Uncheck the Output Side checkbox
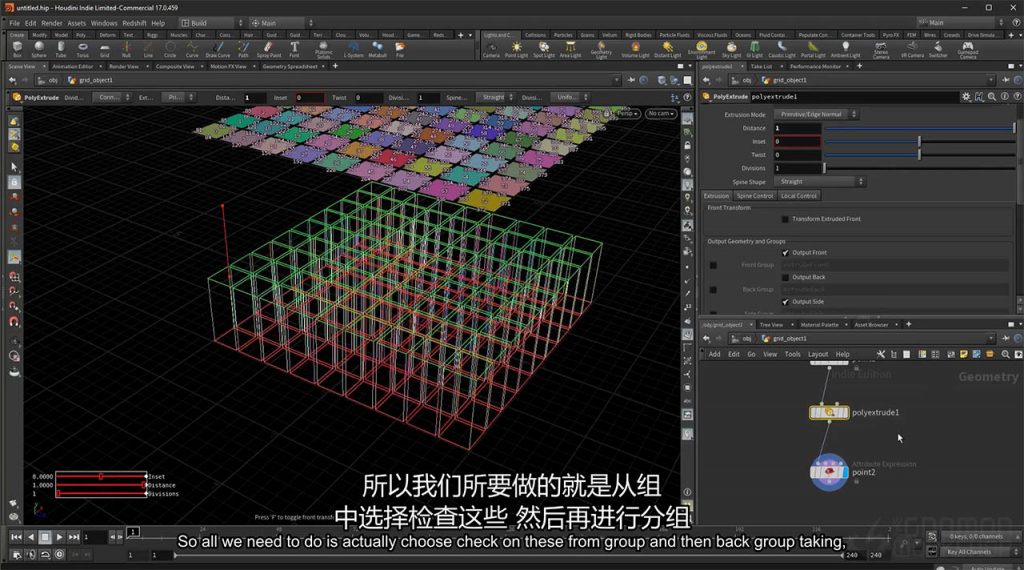Screen dimensions: 1024x570 click(785, 302)
